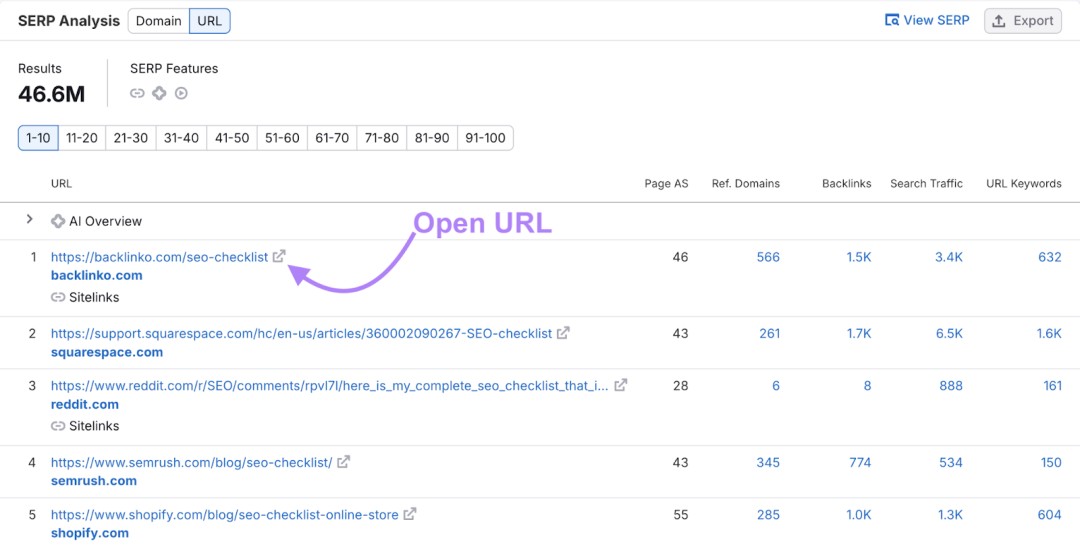This screenshot has height=549, width=1080.
Task: Open the View SERP link
Action: pos(927,20)
